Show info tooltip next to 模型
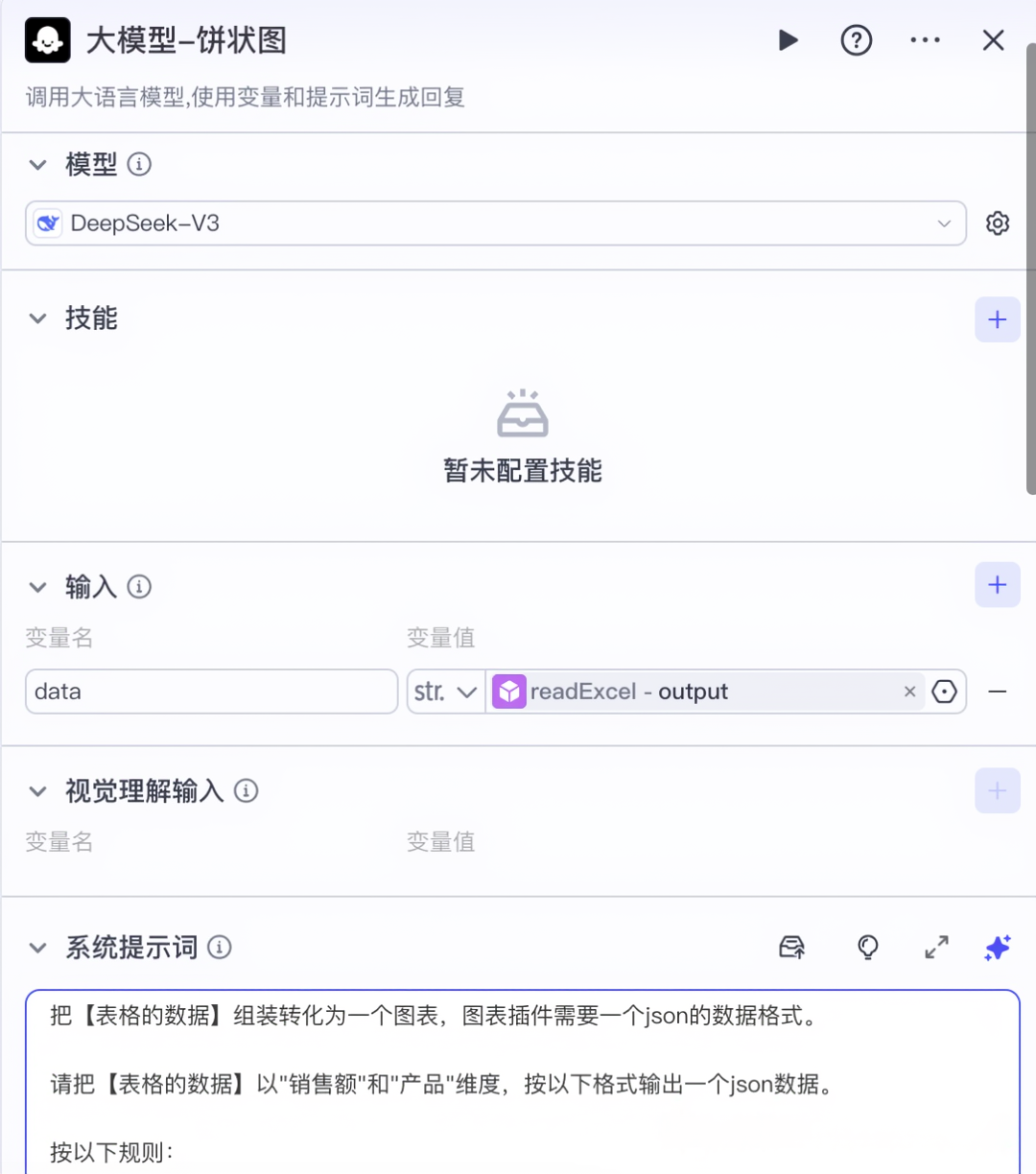Image resolution: width=1036 pixels, height=1174 pixels. pyautogui.click(x=139, y=164)
